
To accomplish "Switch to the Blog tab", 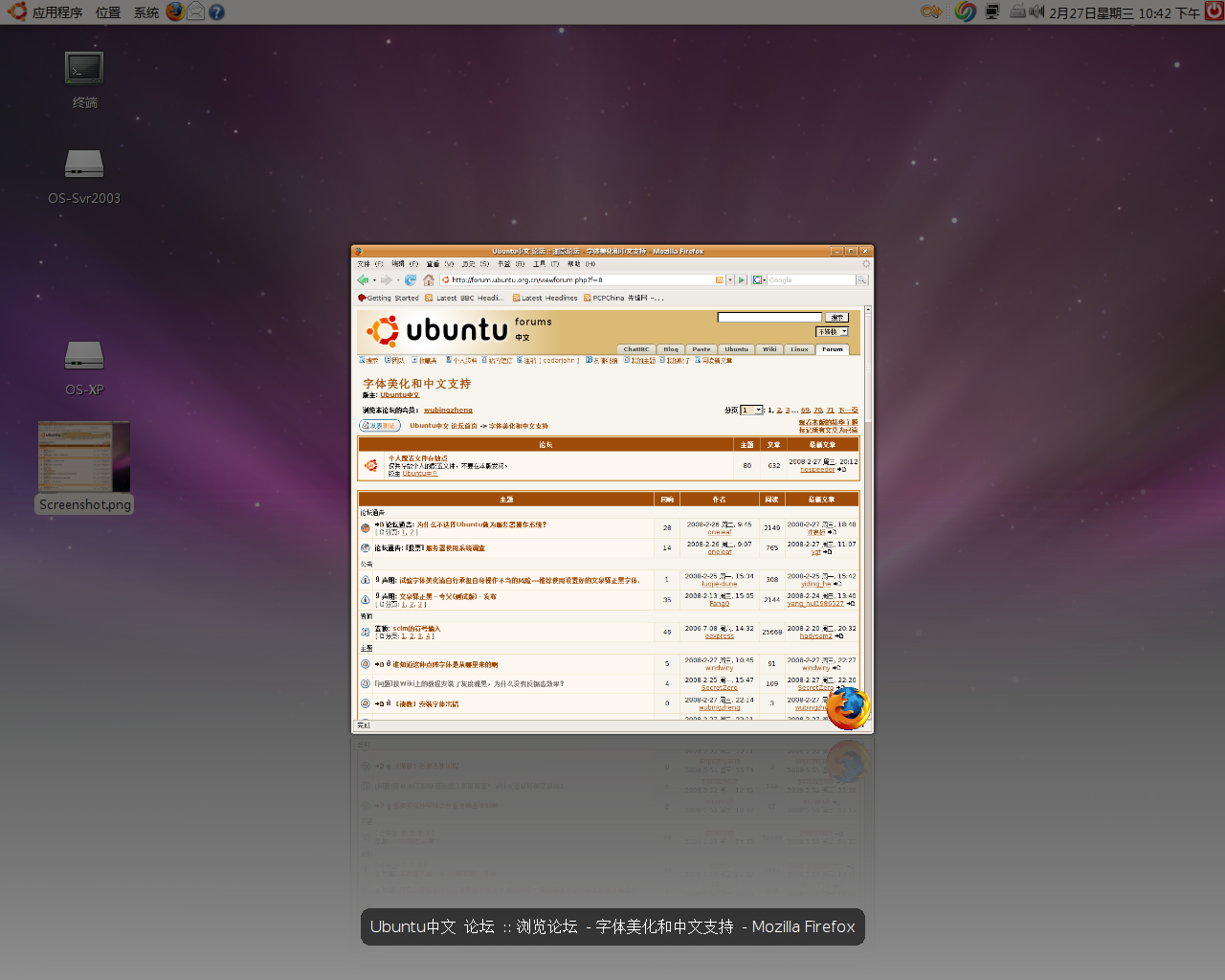I will tap(671, 349).
